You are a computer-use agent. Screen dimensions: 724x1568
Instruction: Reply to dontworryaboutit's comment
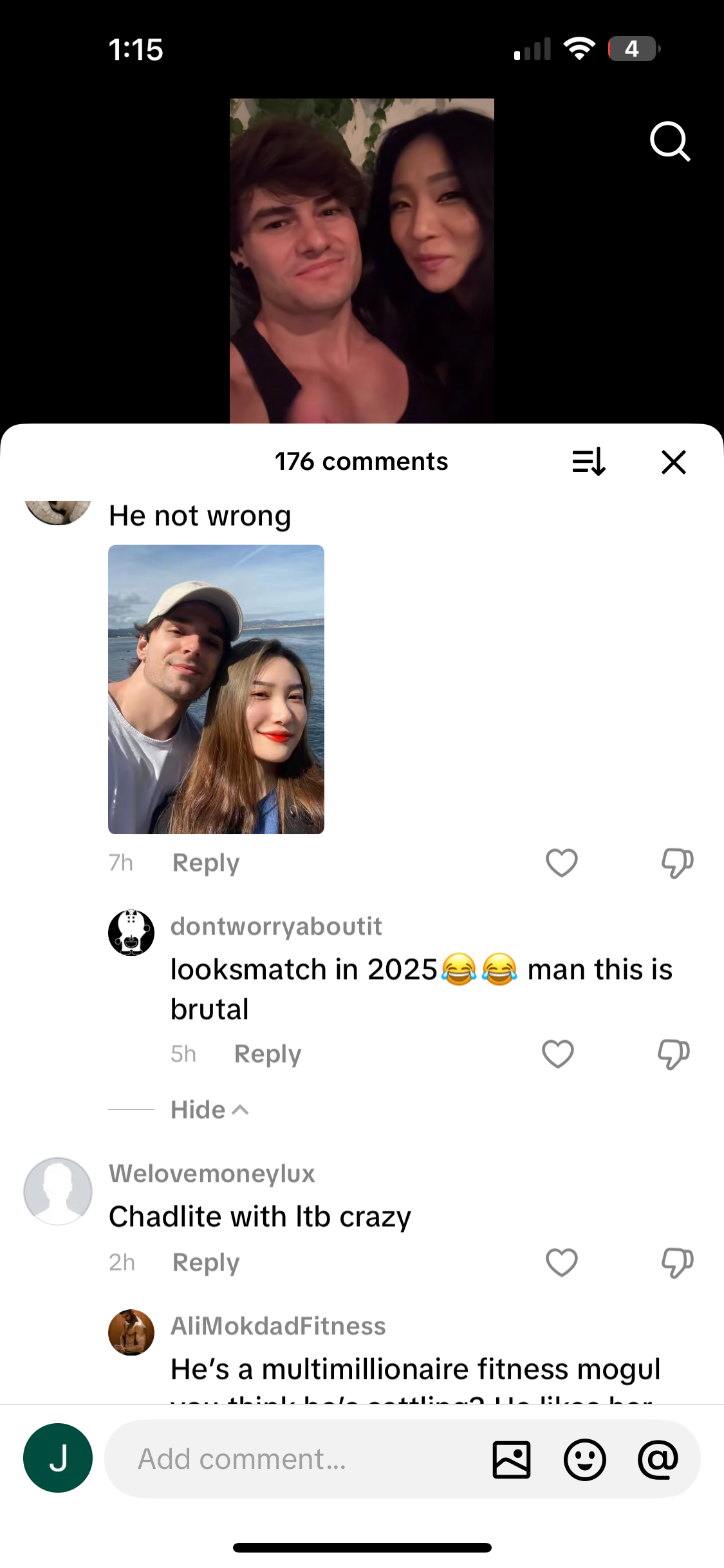(x=268, y=1054)
